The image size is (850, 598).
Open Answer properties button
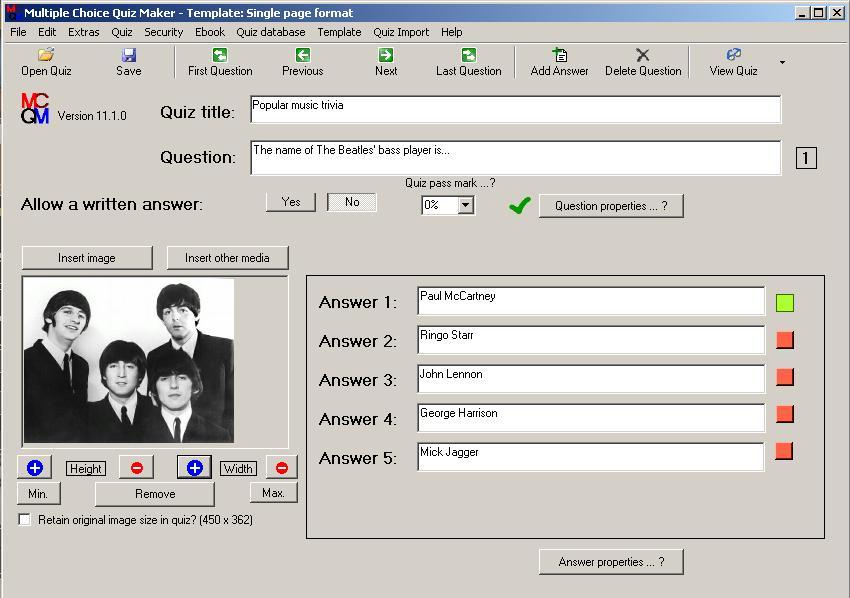click(x=611, y=562)
